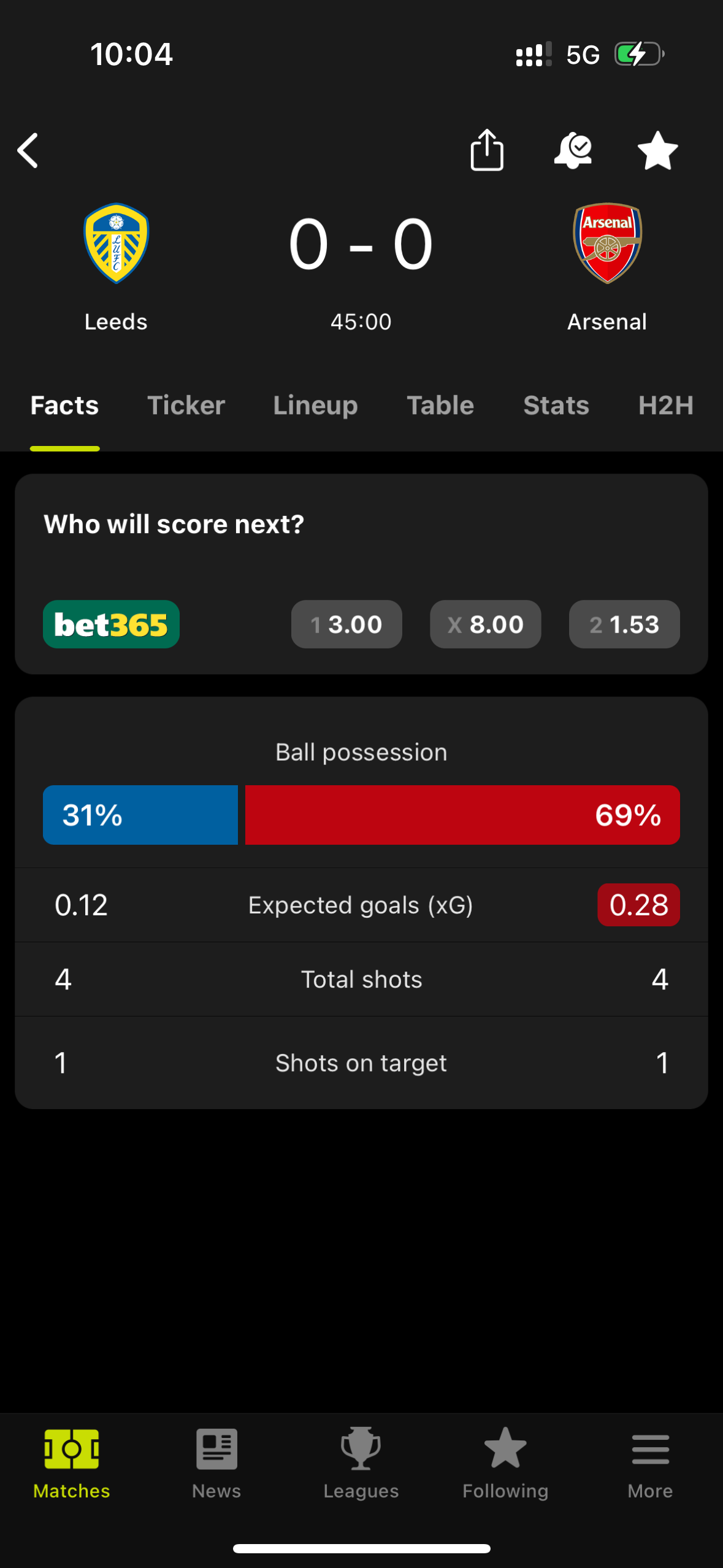Switch to the Lineup tab

coord(315,405)
